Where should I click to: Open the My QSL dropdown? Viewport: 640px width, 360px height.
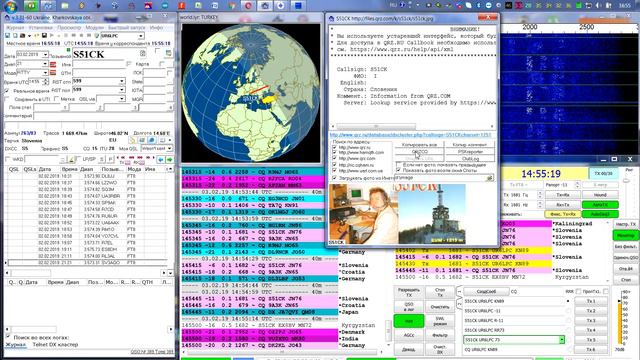169,149
